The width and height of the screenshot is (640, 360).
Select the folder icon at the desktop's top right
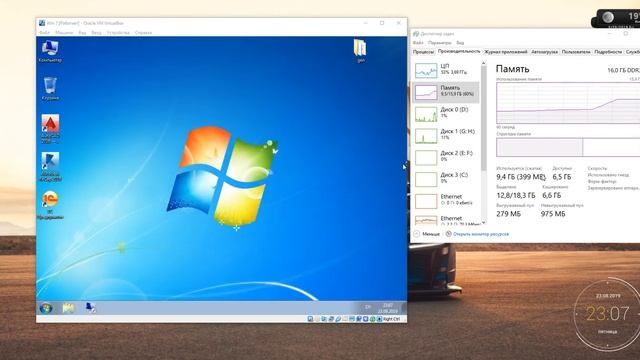coord(360,50)
